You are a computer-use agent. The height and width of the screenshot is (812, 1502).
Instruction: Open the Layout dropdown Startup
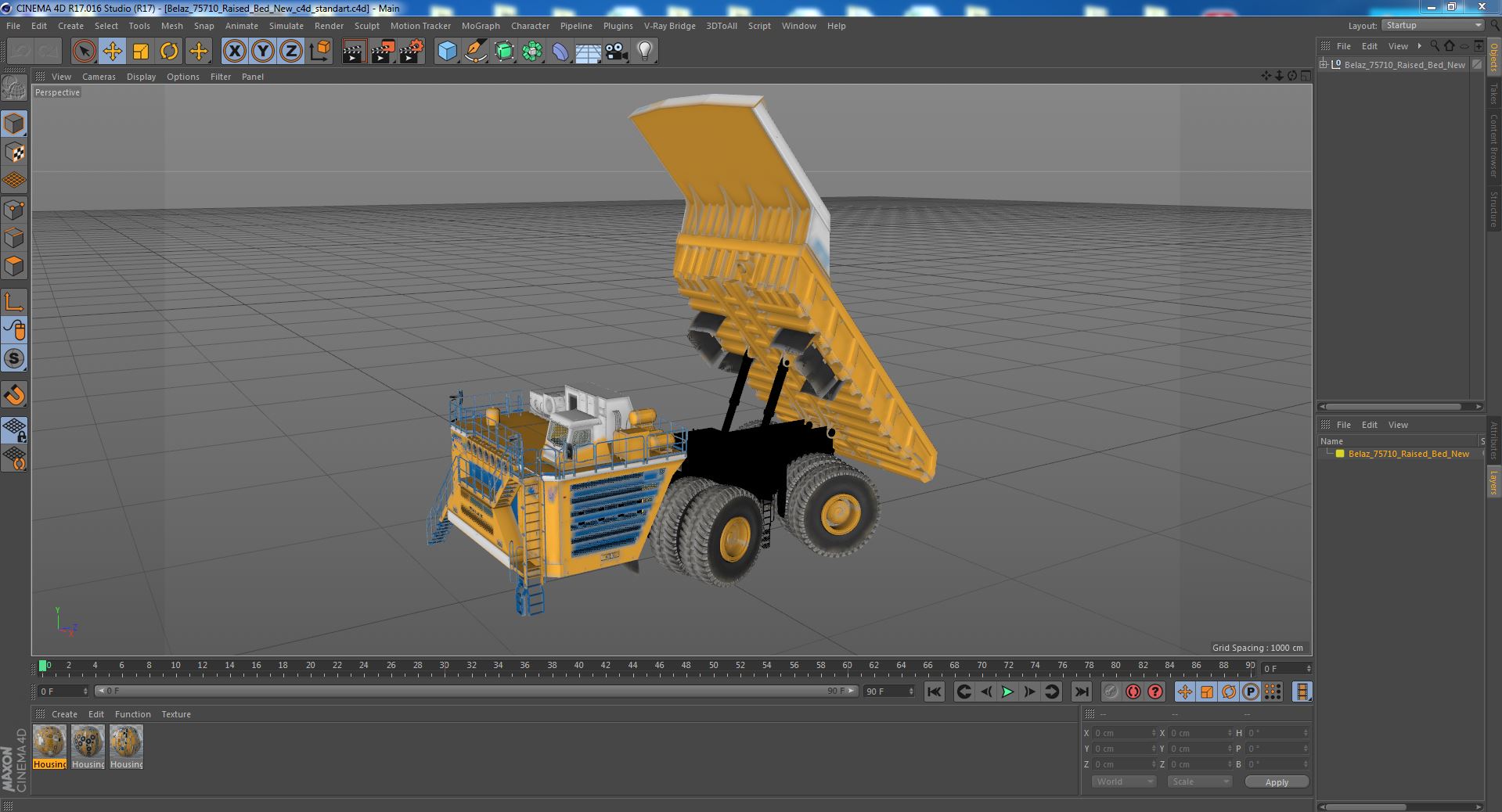pos(1432,25)
